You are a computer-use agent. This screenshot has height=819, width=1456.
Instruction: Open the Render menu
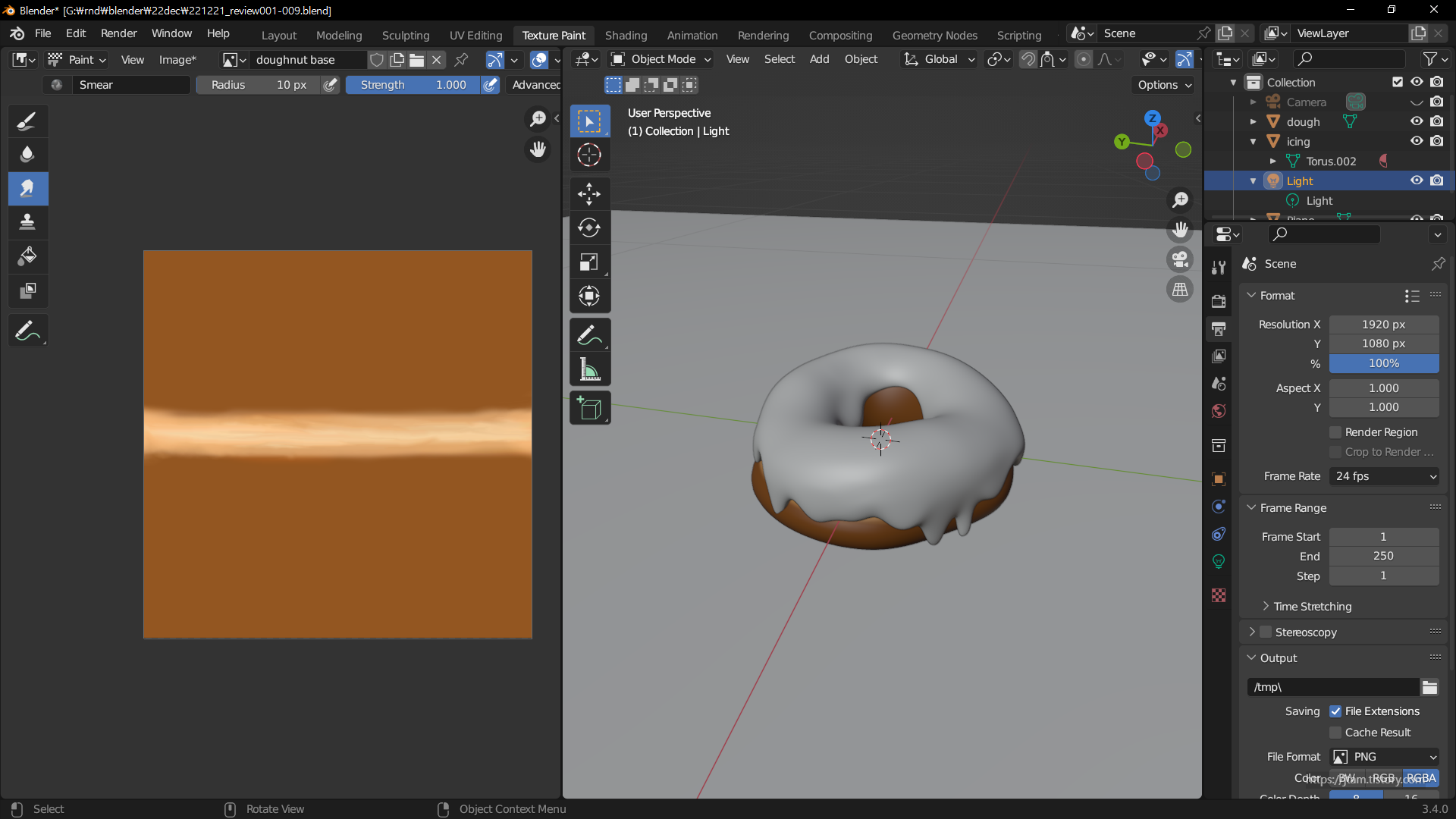pyautogui.click(x=118, y=33)
